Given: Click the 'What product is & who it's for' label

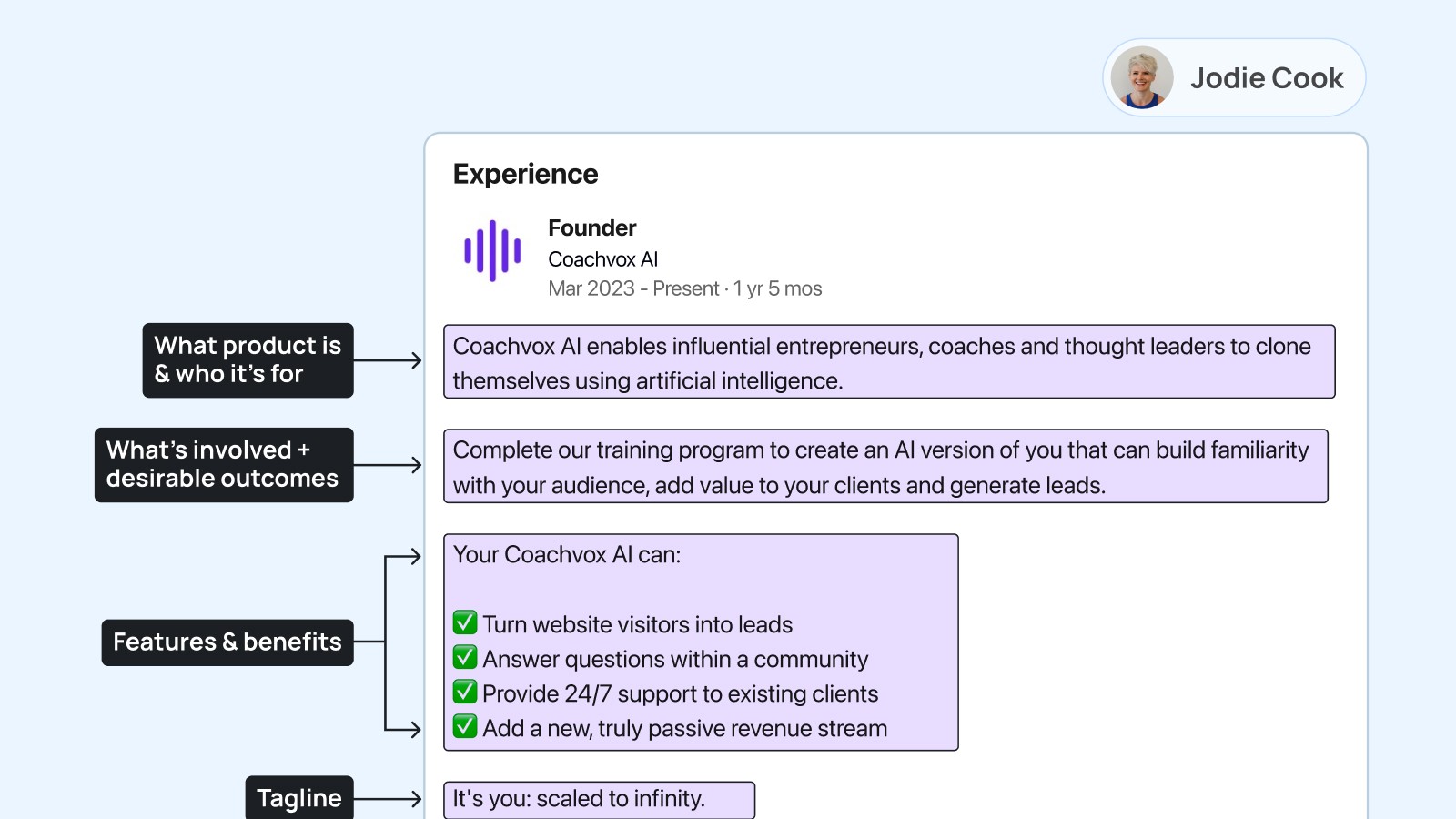Looking at the screenshot, I should point(248,360).
